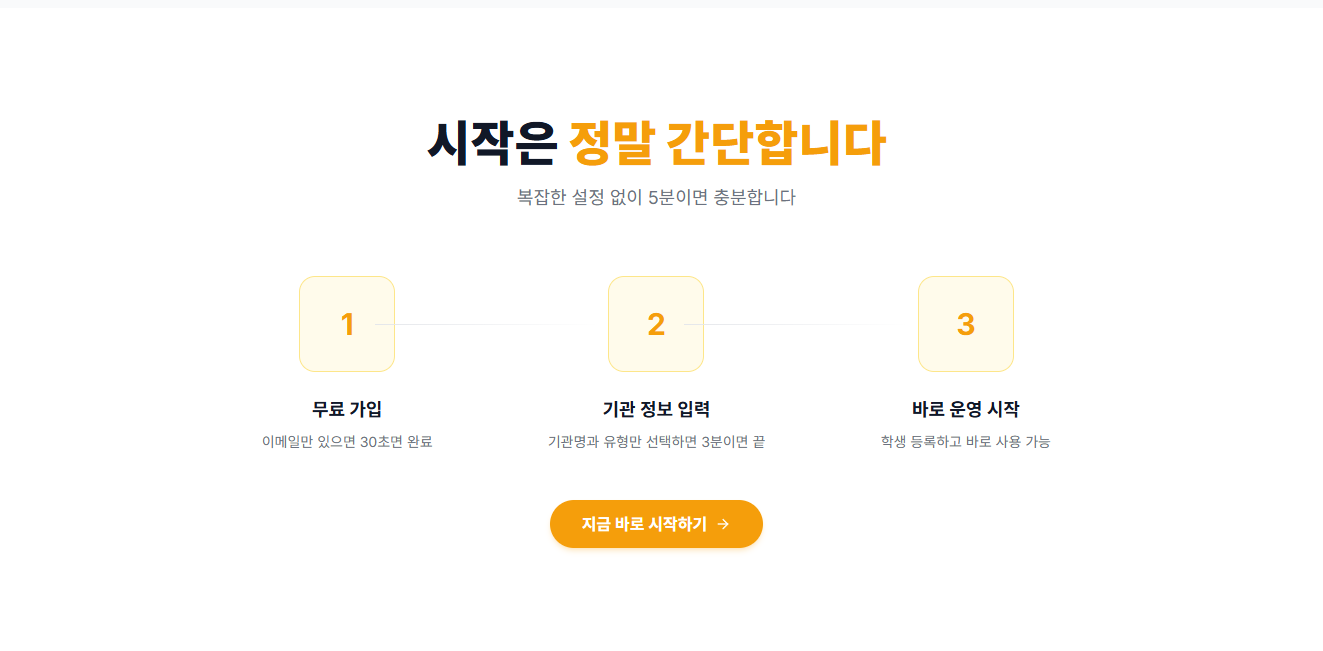Screen dimensions: 1323x651
Task: Click the text 이메일만 있으면 30초면 완료
Action: coord(347,441)
